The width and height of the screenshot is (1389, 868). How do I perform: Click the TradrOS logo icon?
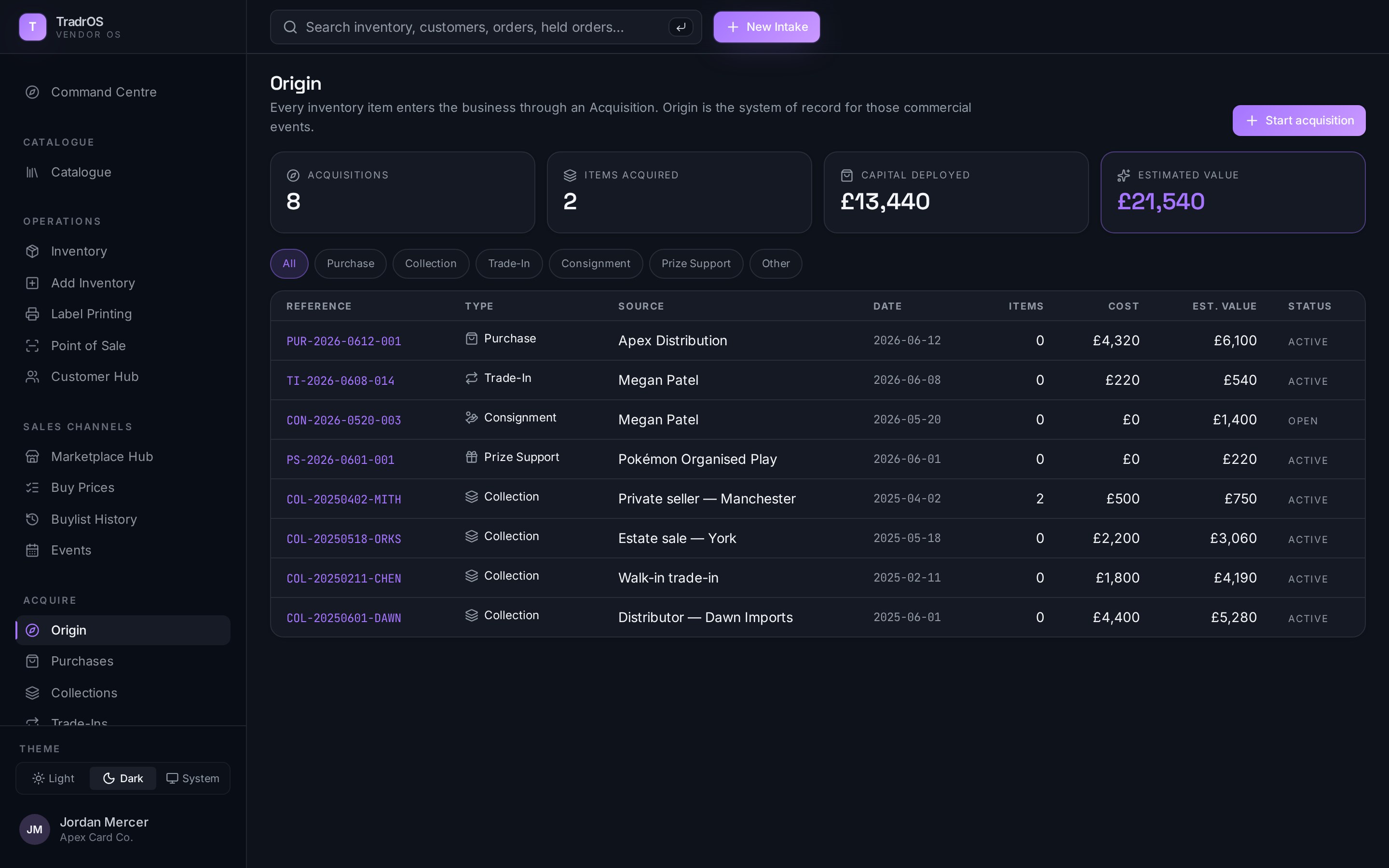(33, 27)
